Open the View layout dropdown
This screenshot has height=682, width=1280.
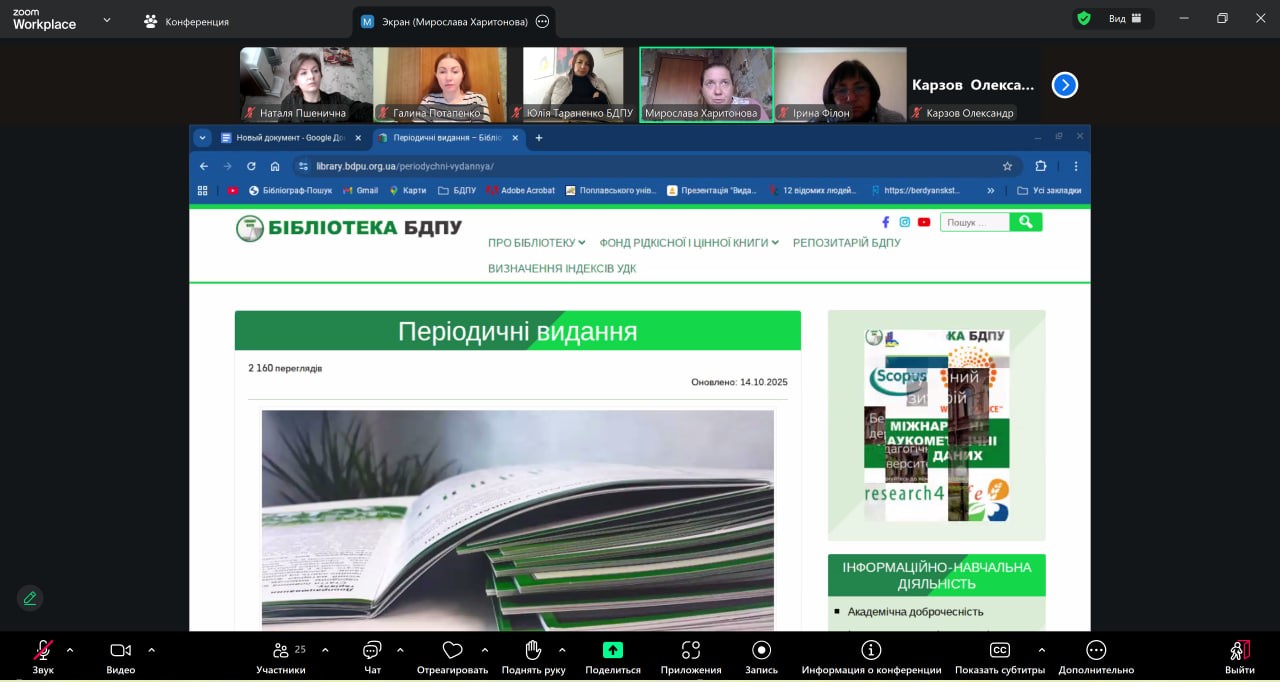[x=1124, y=18]
